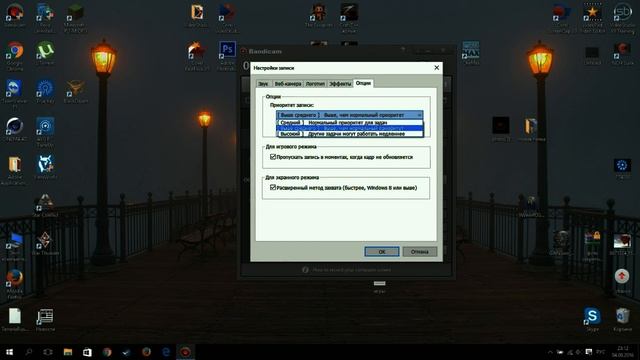Open Google Chrome desktop shortcut
This screenshot has height=360, width=640.
click(x=15, y=55)
